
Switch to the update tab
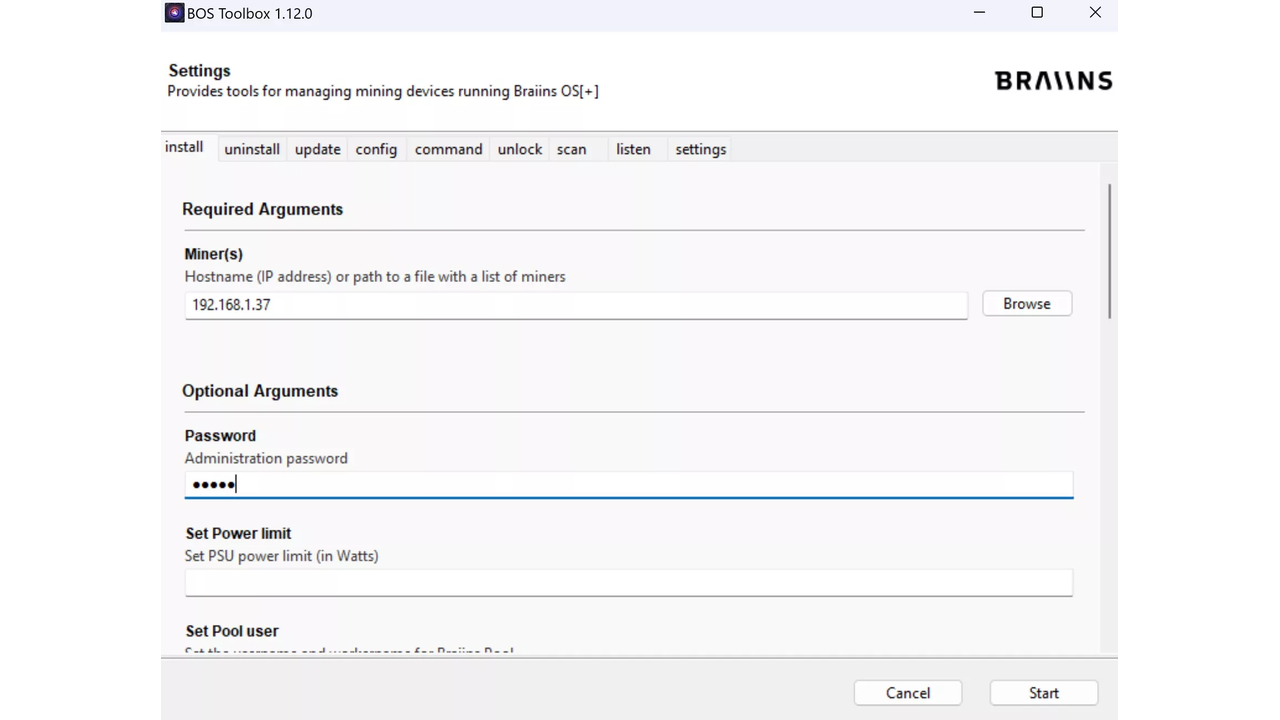318,149
